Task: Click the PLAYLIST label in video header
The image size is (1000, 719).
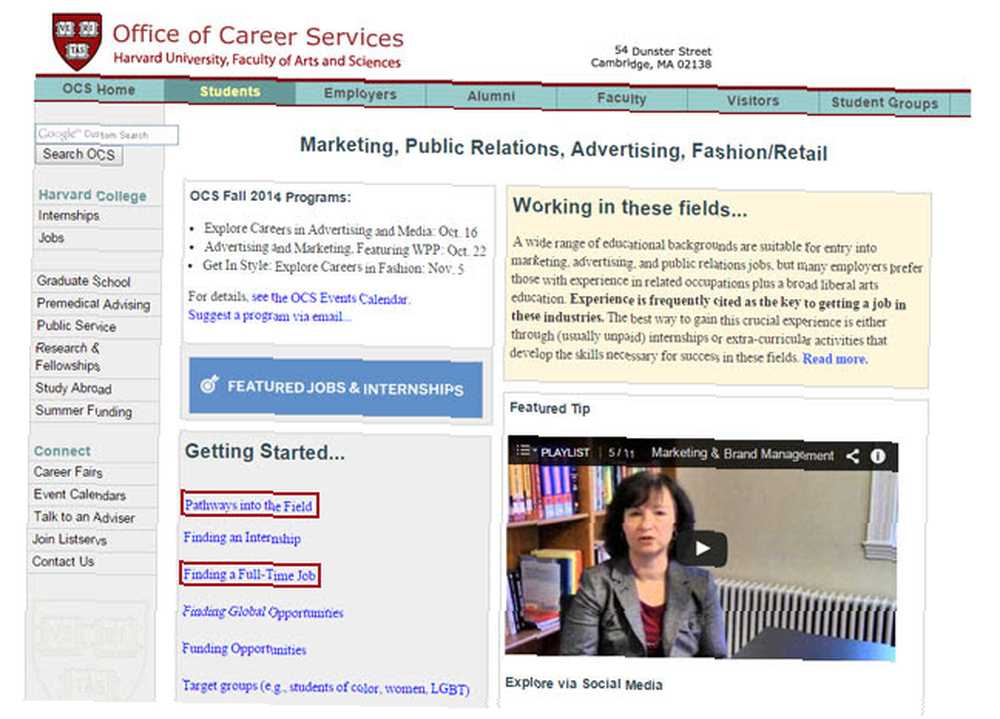Action: [565, 452]
